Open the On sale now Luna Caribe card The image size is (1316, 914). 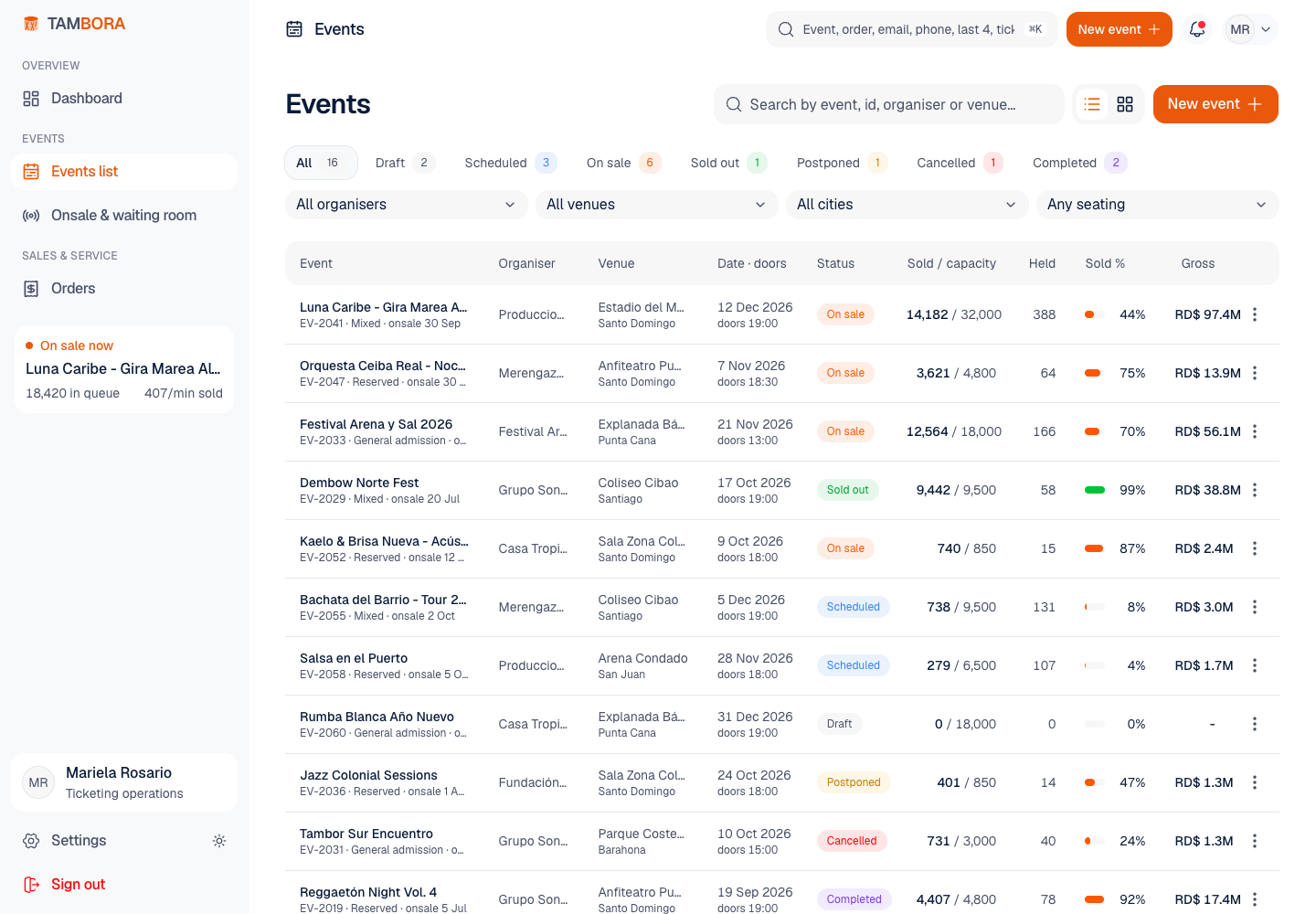(x=124, y=369)
